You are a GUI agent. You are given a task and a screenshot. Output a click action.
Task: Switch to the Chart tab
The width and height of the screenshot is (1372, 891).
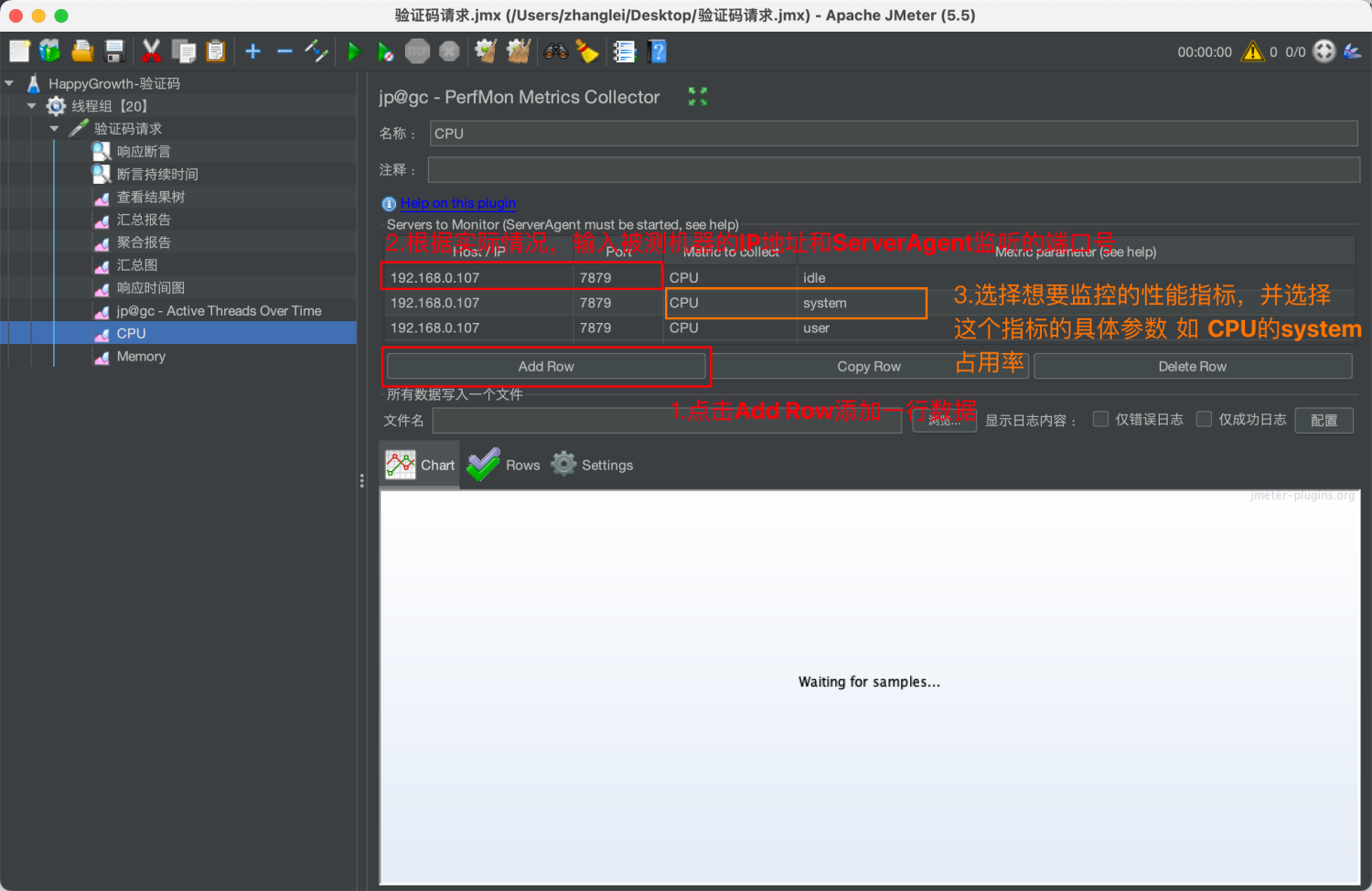[420, 465]
